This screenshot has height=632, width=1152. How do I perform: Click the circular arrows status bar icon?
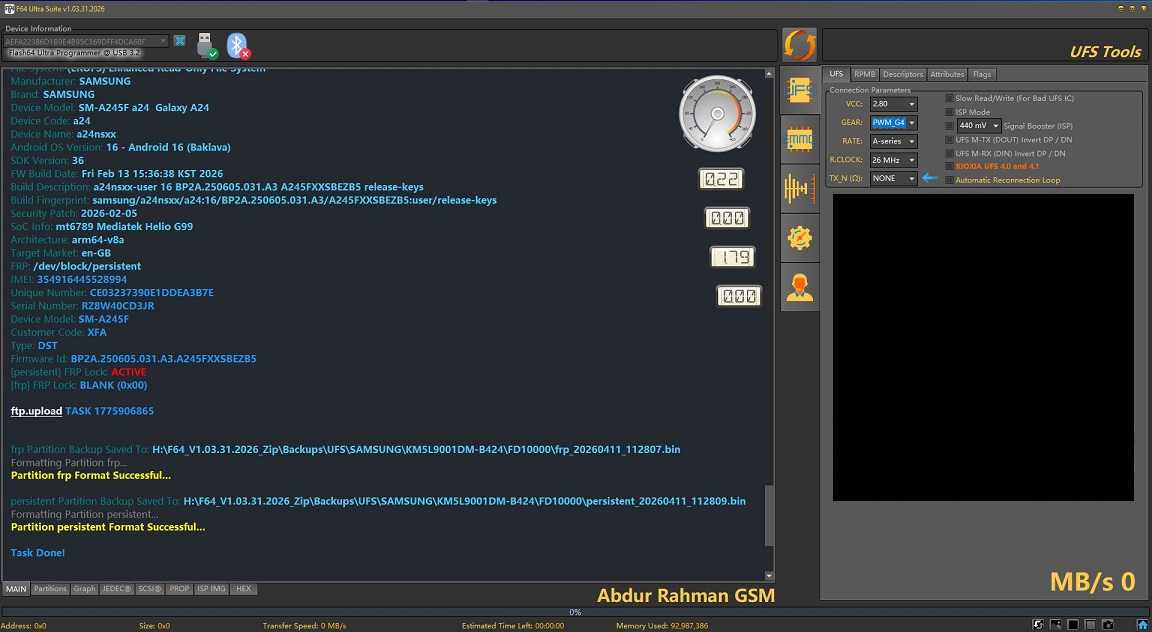(x=1037, y=625)
